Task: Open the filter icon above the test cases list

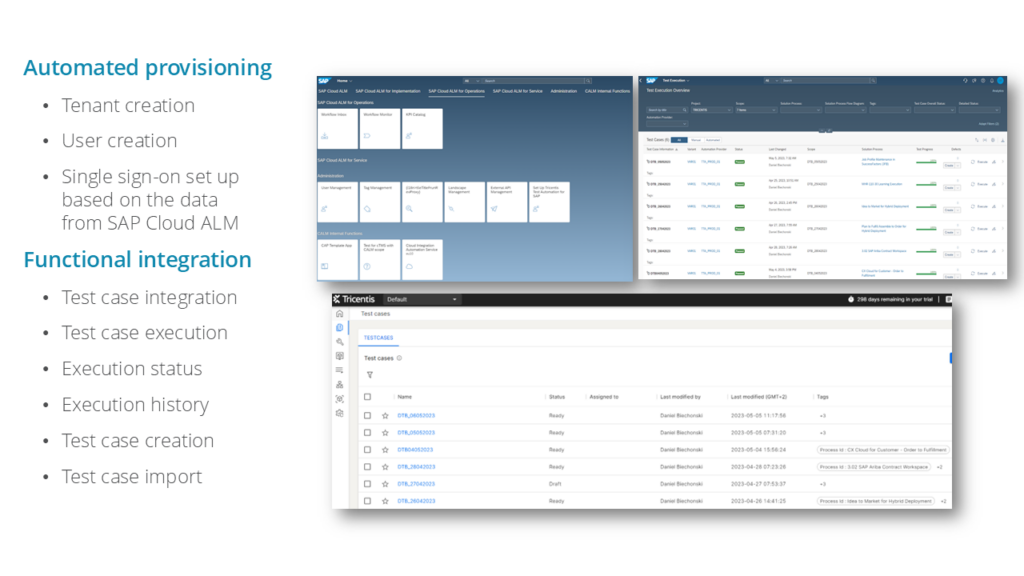Action: 369,374
